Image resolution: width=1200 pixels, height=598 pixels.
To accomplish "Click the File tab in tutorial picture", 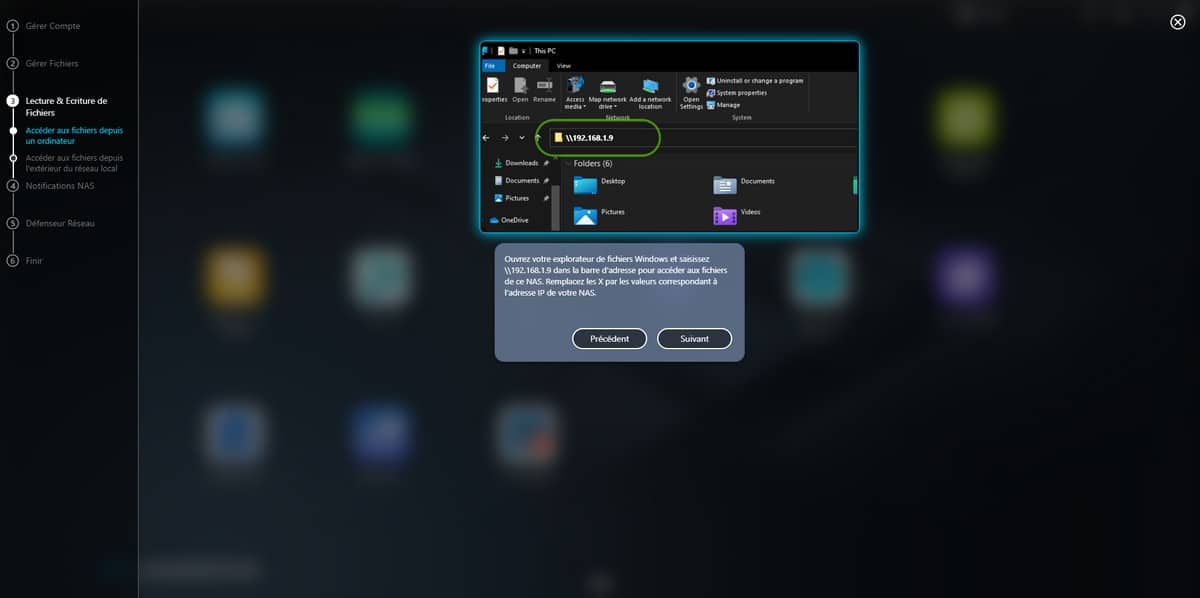I will tap(491, 66).
